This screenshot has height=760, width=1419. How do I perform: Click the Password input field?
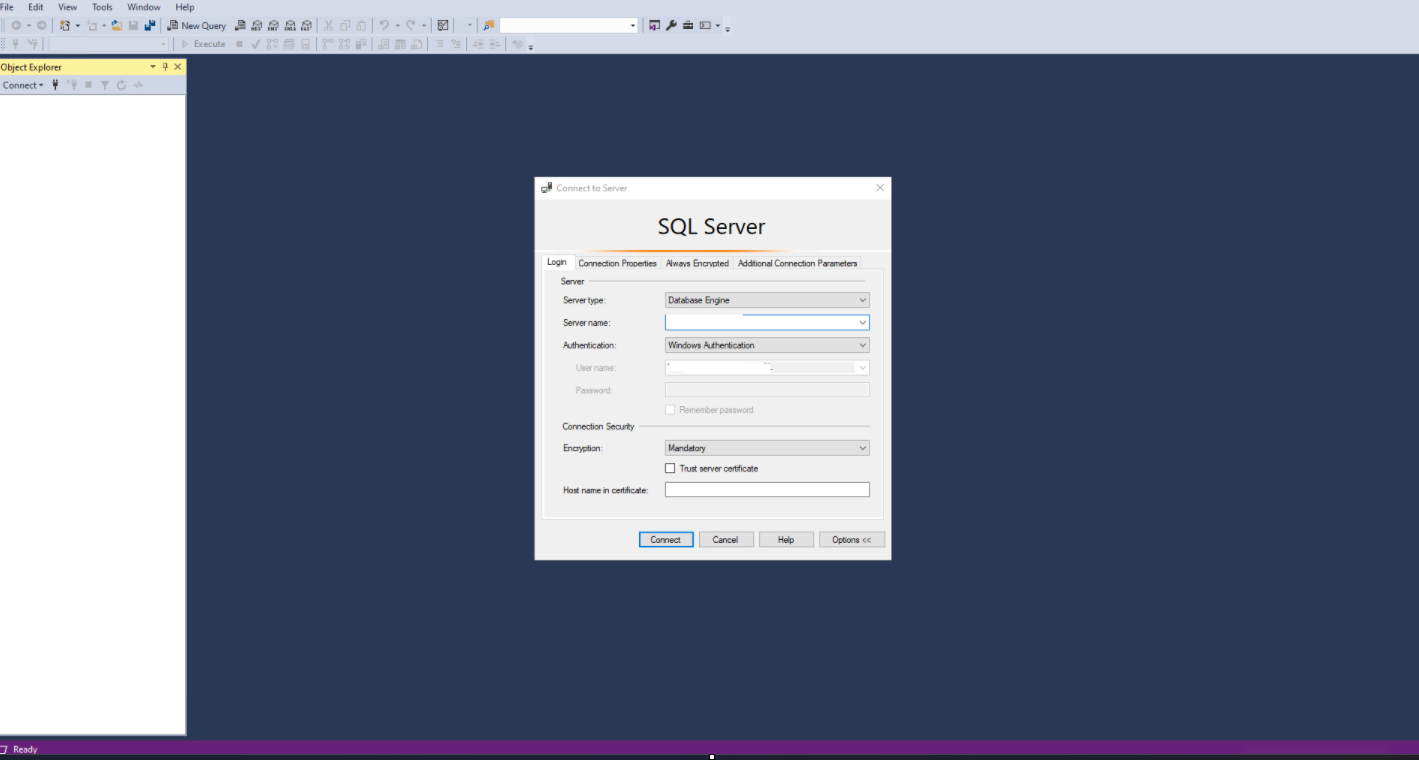coord(767,390)
